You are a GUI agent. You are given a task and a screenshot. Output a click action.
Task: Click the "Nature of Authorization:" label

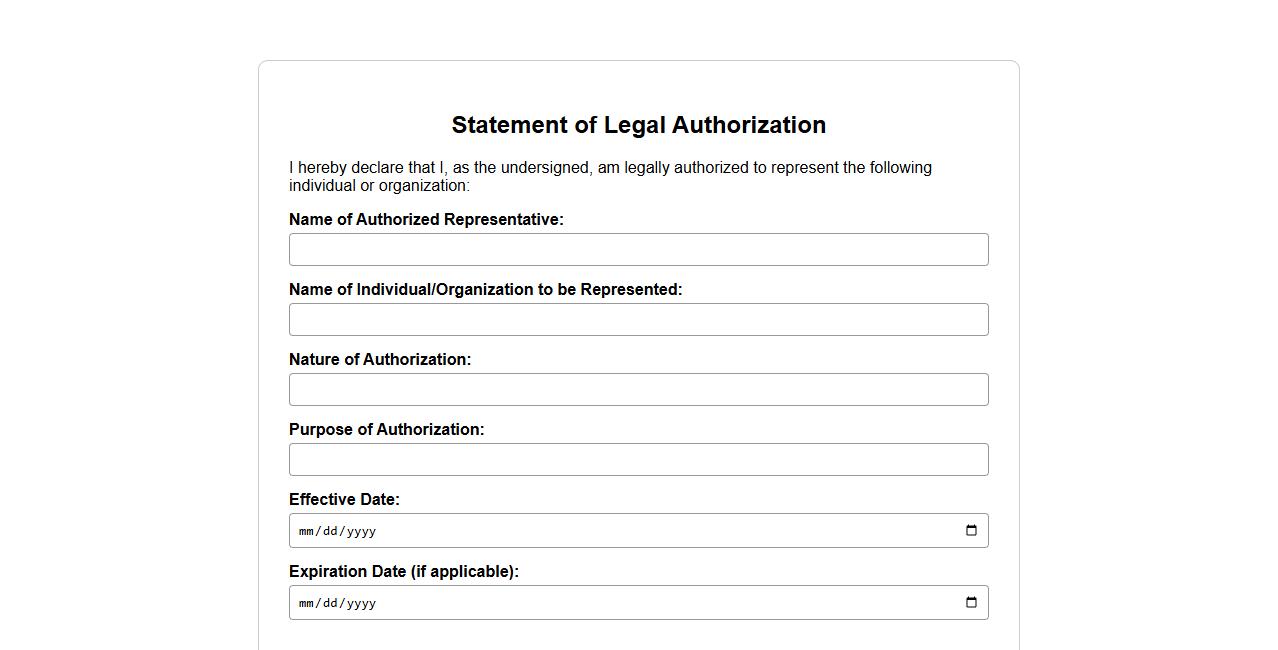coord(380,360)
